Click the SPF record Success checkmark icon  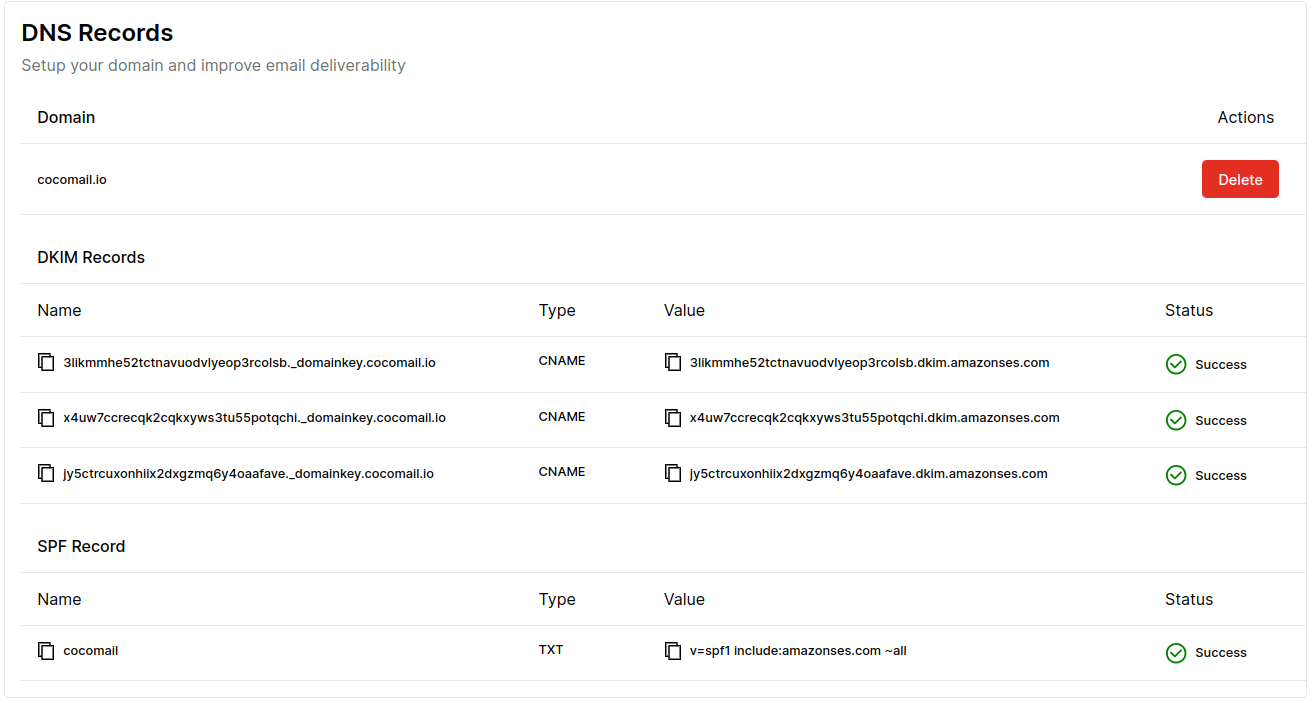pyautogui.click(x=1176, y=653)
